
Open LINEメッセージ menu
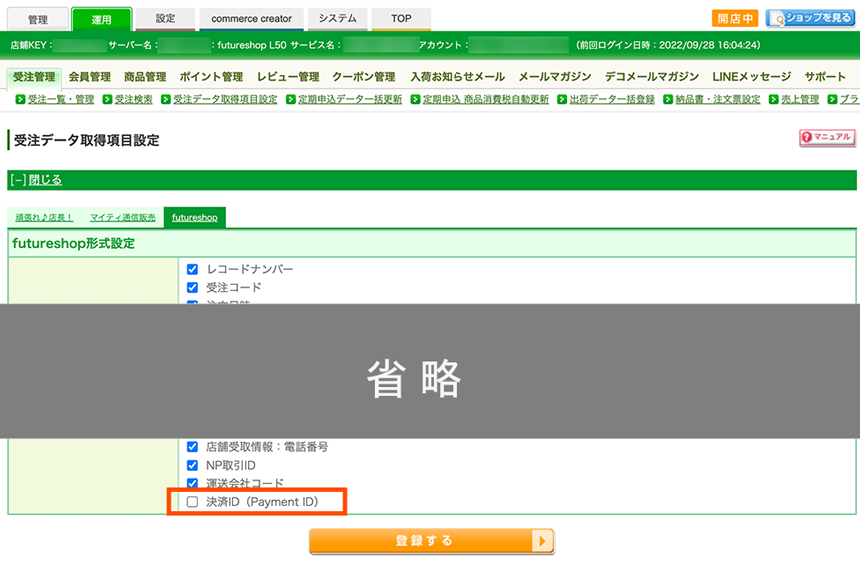click(751, 77)
